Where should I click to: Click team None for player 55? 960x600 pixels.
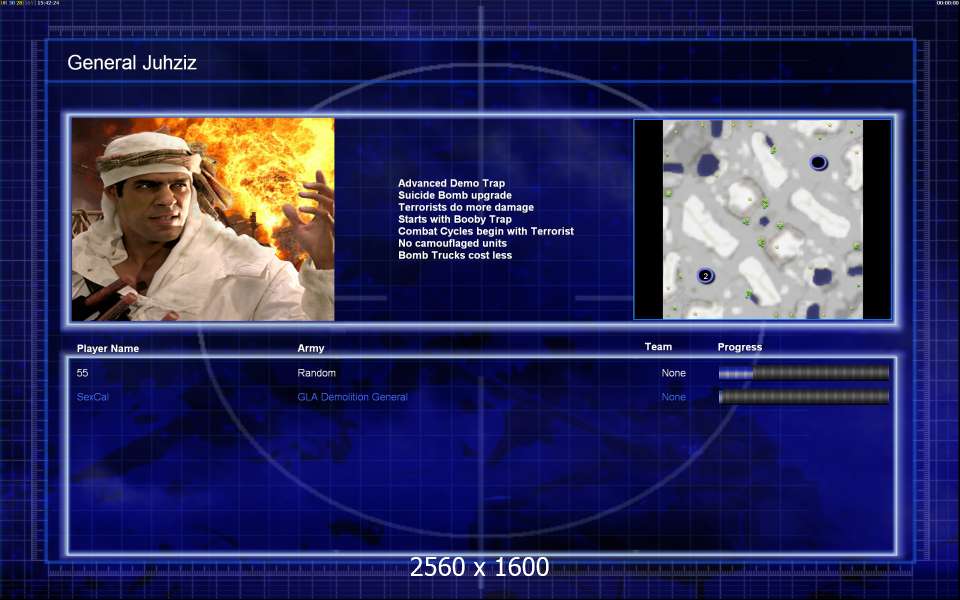pyautogui.click(x=674, y=373)
